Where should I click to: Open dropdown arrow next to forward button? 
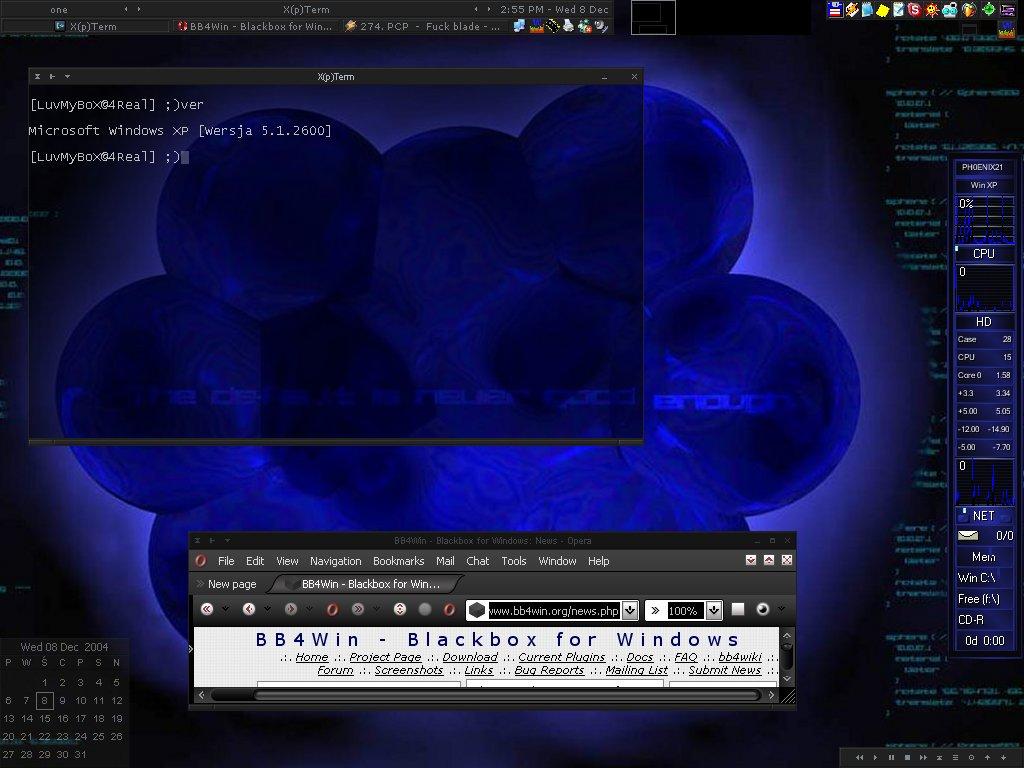tap(309, 609)
